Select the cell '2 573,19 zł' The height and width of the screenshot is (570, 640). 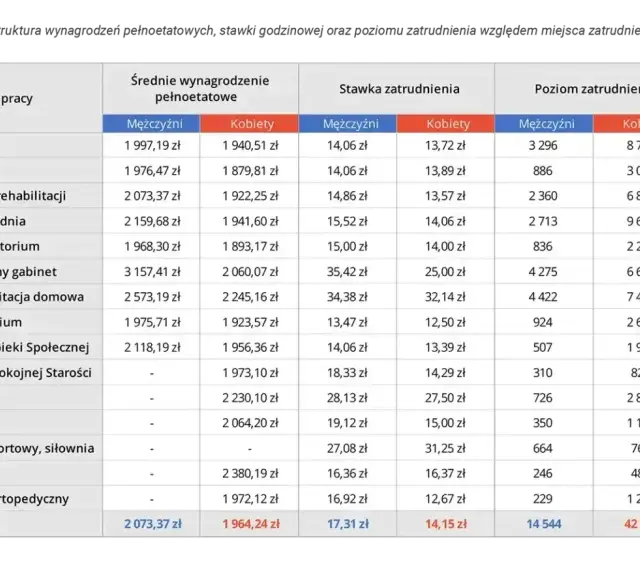click(152, 297)
